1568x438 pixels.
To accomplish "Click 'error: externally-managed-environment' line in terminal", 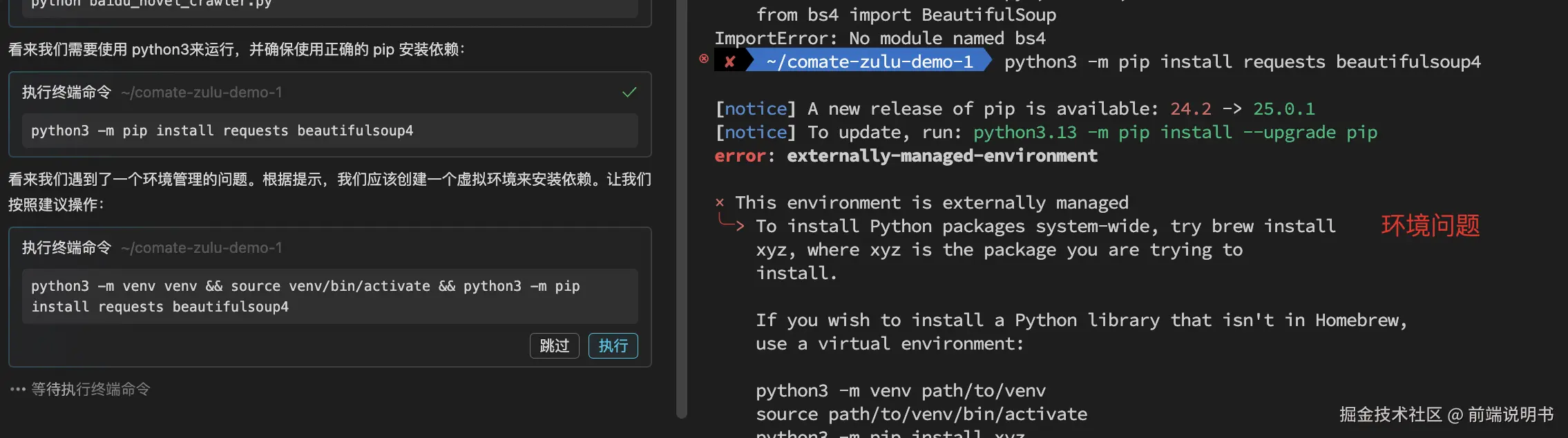I will [x=906, y=155].
